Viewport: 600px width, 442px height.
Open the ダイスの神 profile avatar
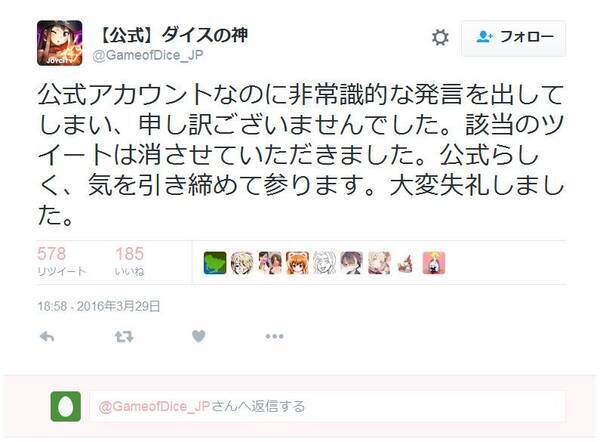pyautogui.click(x=59, y=43)
